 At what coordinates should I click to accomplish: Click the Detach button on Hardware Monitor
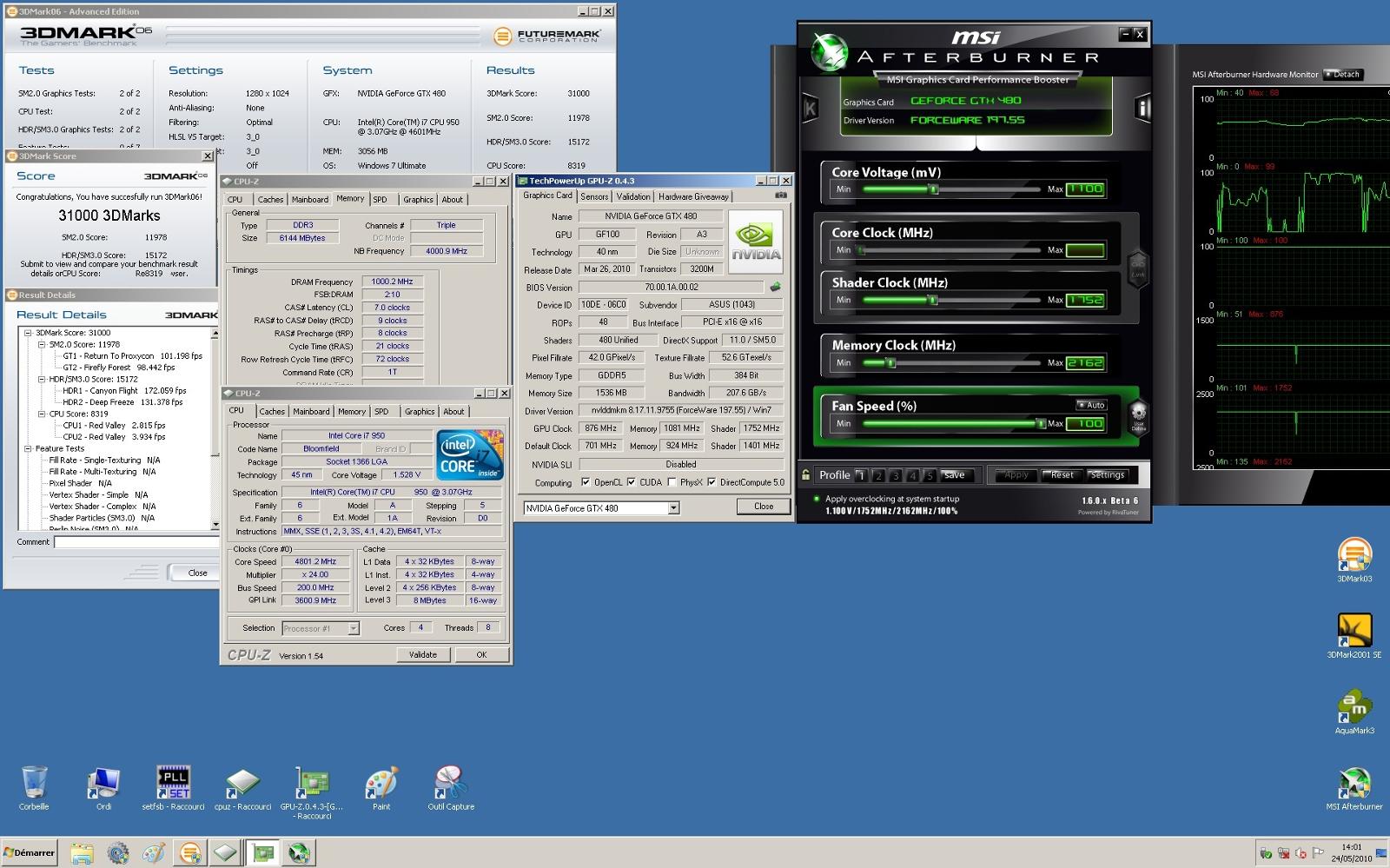pyautogui.click(x=1344, y=75)
